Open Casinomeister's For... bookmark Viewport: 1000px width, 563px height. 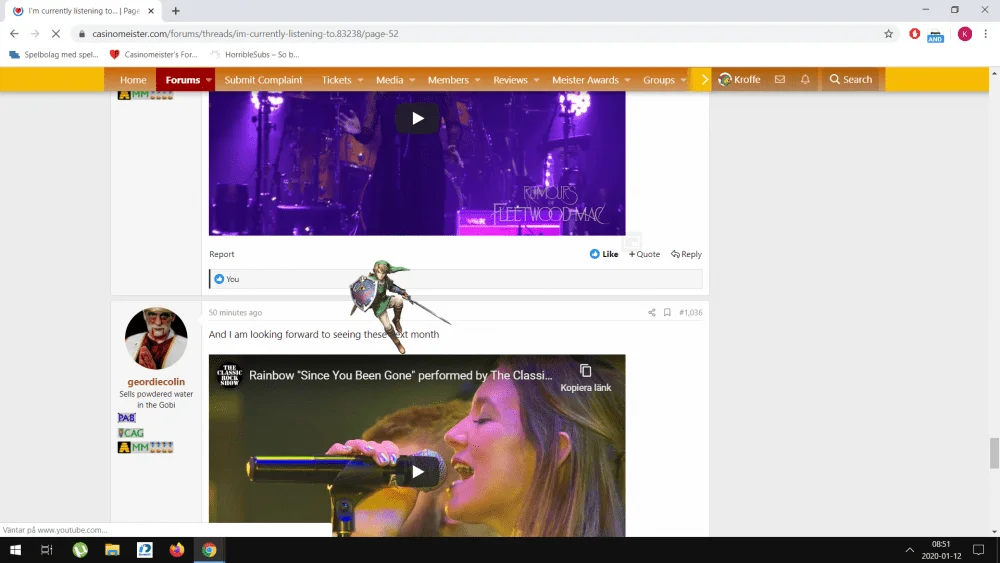pos(154,55)
